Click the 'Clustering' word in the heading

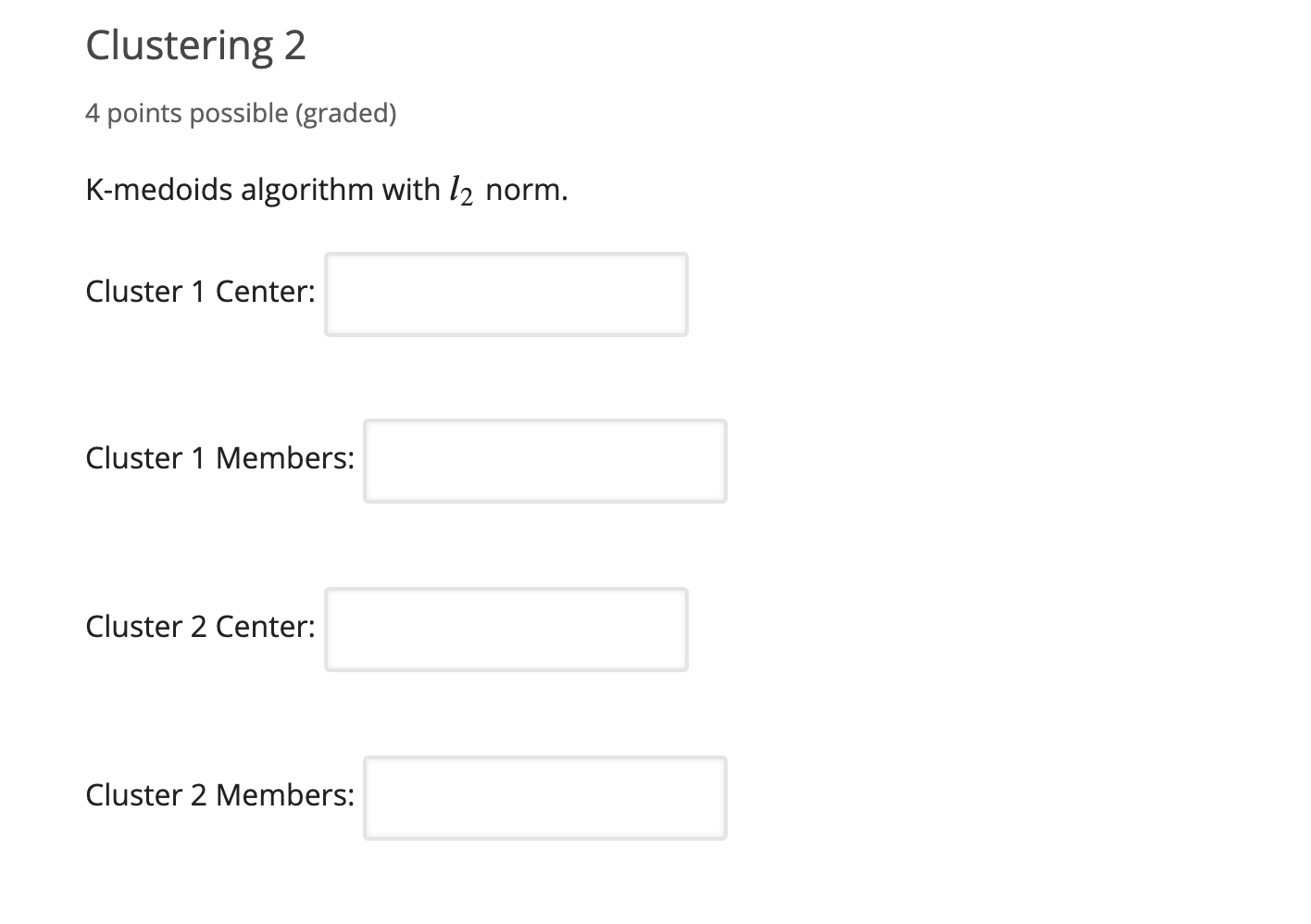180,46
